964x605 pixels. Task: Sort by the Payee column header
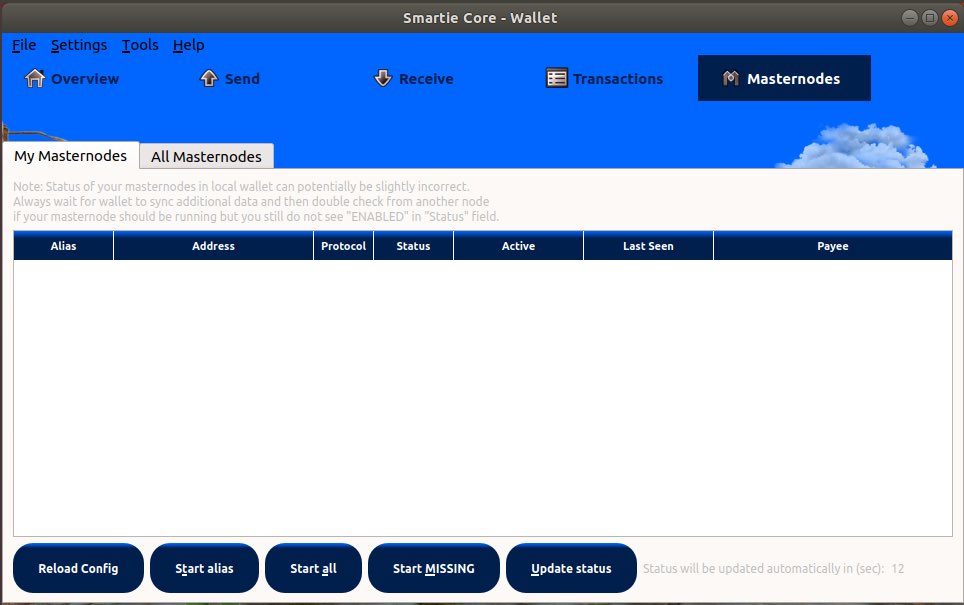[x=832, y=246]
